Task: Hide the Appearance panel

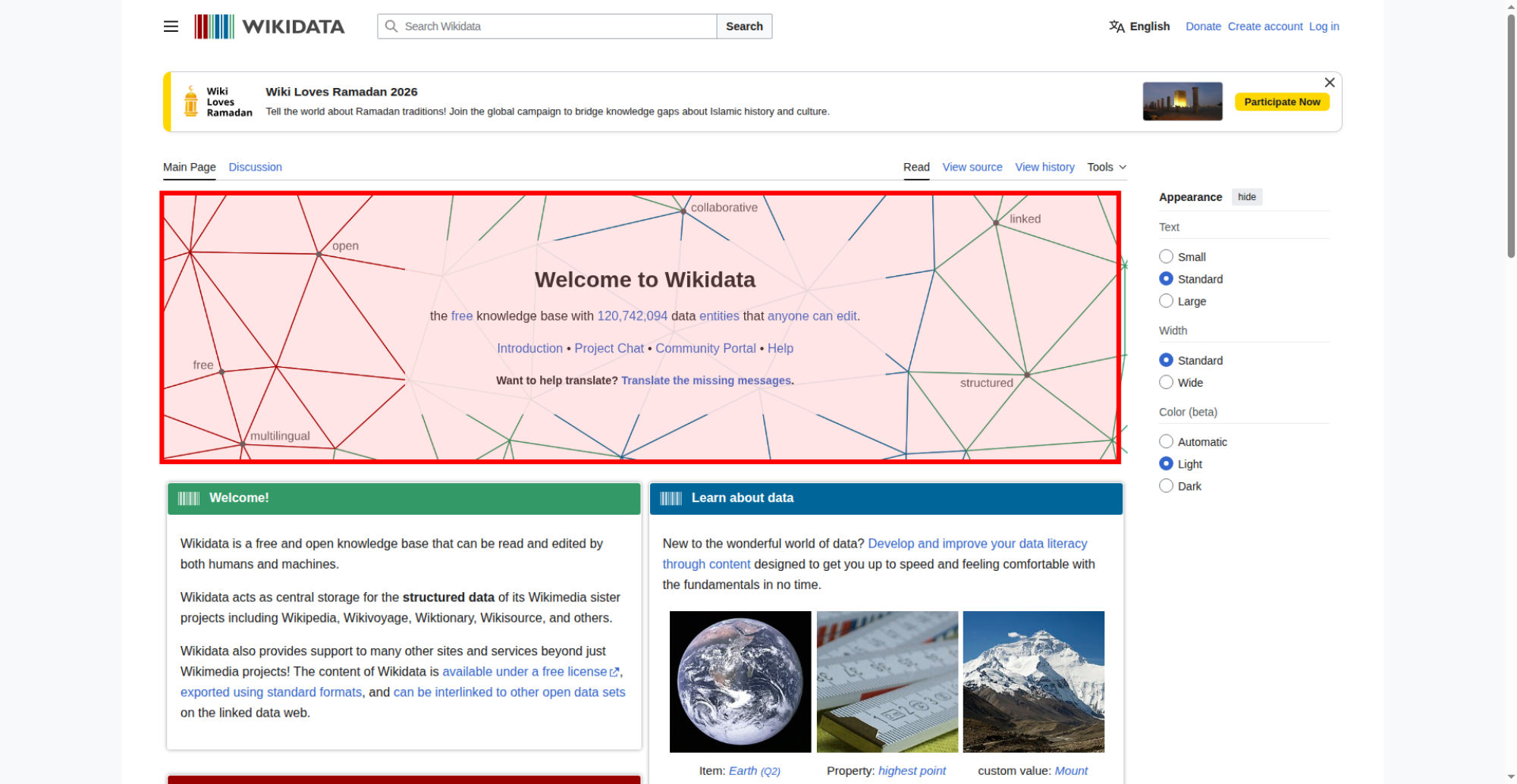Action: (1246, 197)
